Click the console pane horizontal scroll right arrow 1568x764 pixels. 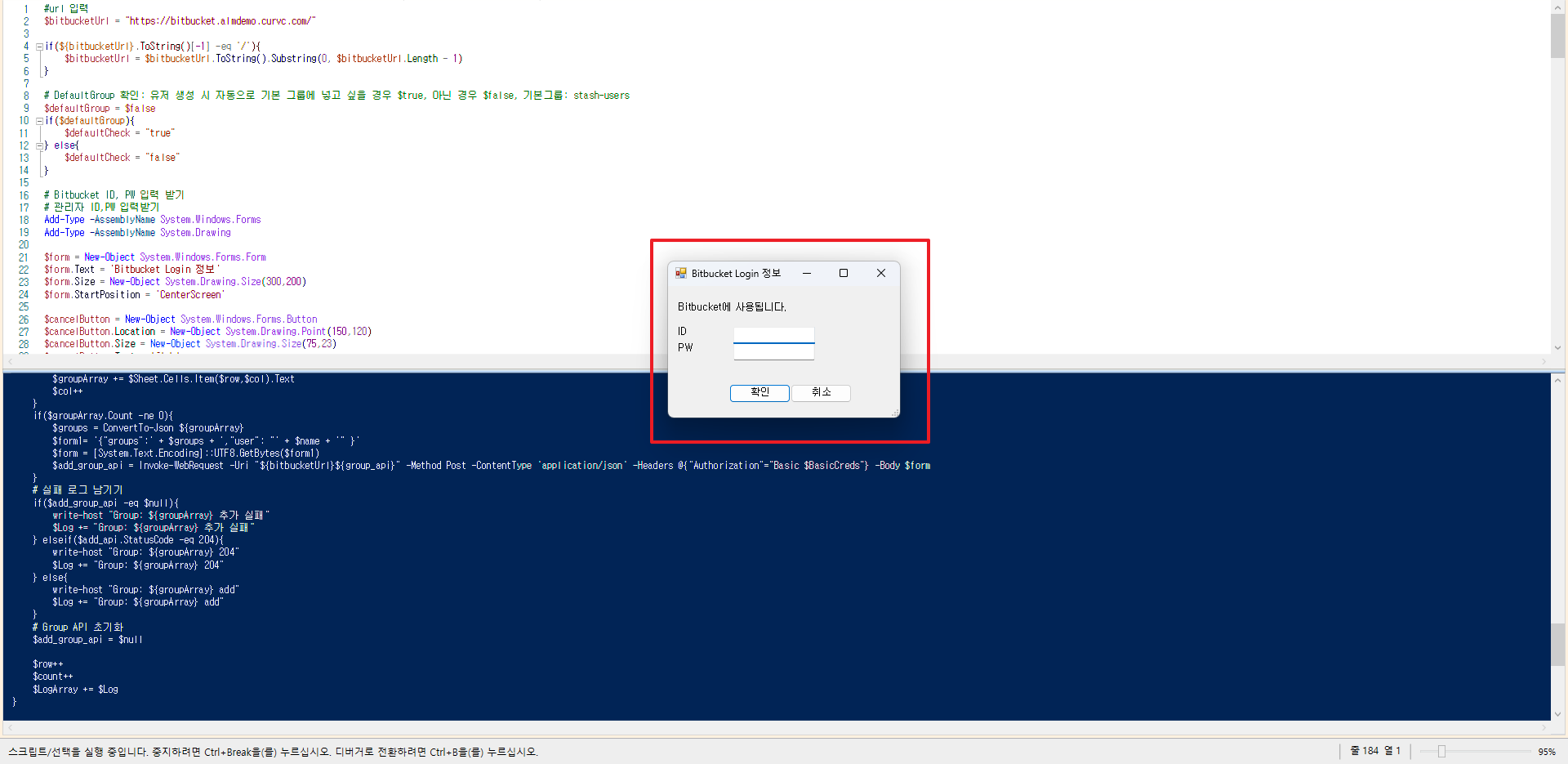(x=1543, y=727)
